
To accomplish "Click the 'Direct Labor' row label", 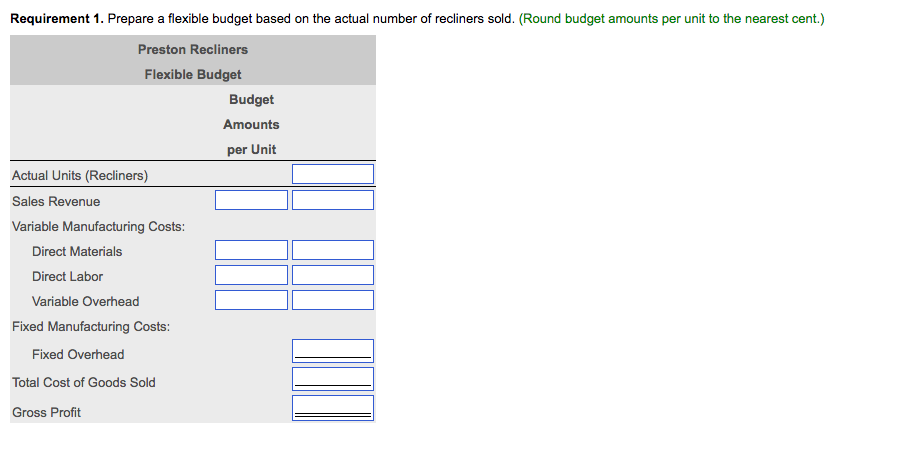I will pyautogui.click(x=67, y=276).
